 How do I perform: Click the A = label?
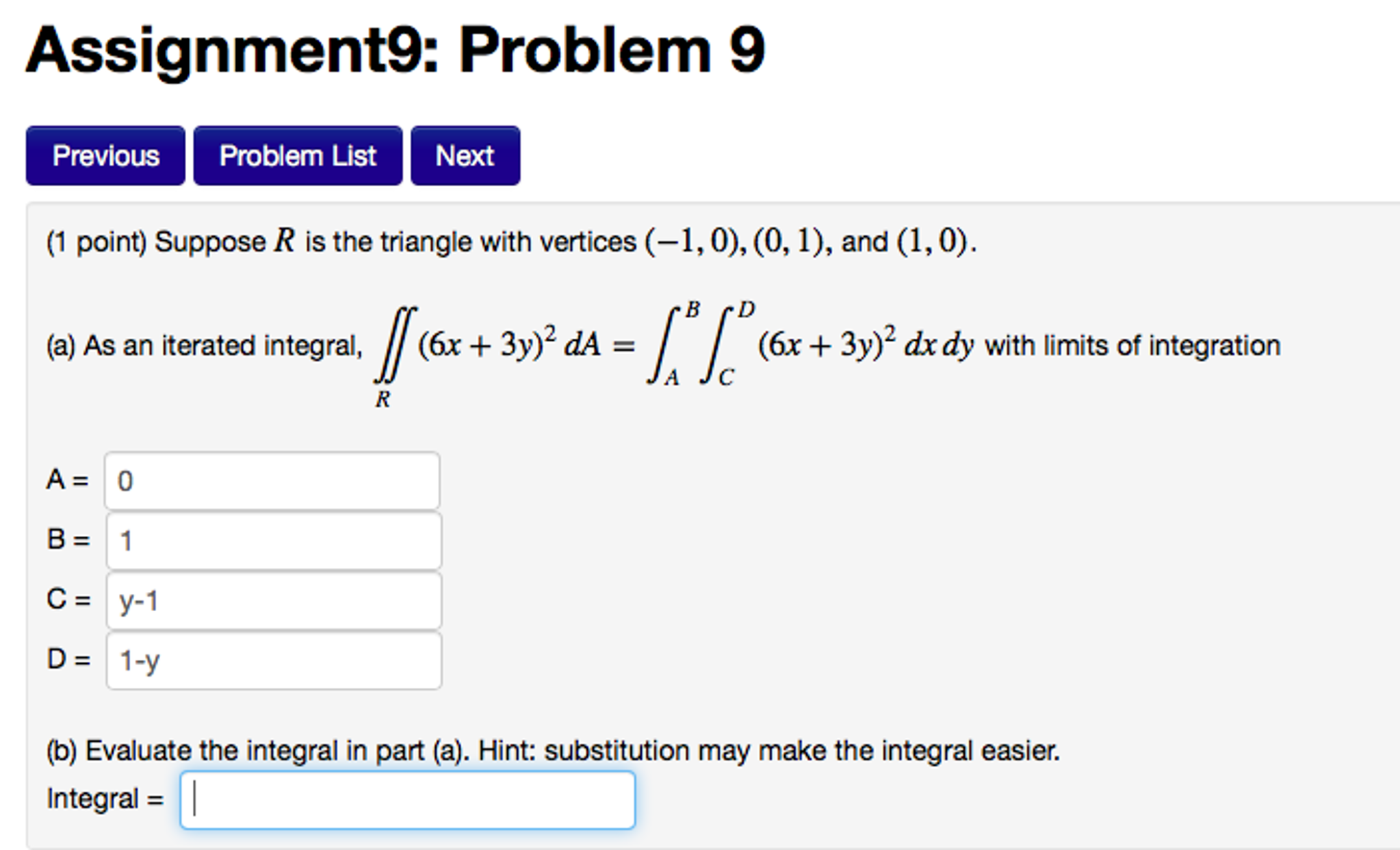point(66,481)
